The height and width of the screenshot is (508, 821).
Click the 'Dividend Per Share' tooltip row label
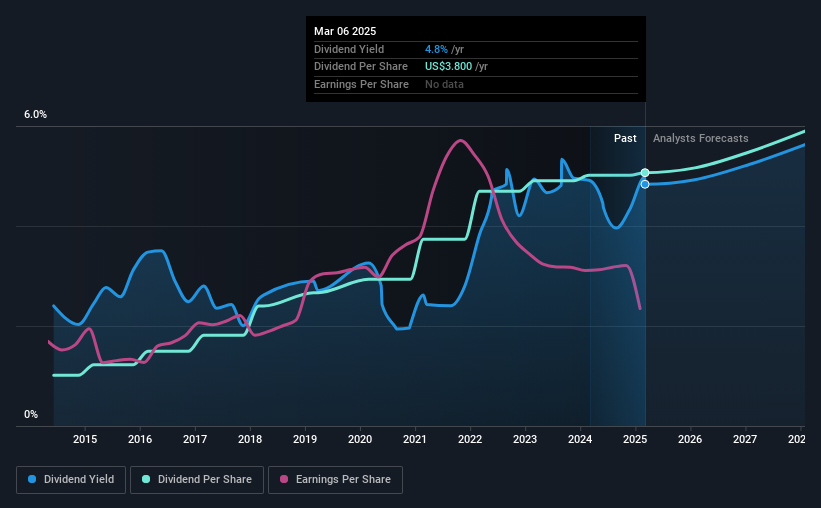coord(361,67)
